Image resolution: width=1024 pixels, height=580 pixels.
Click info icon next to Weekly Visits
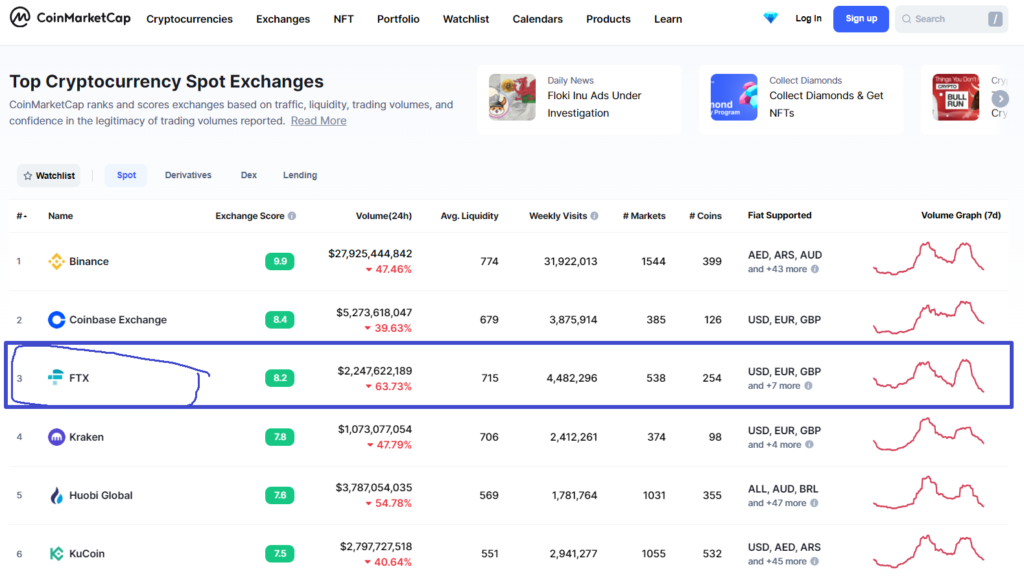(x=594, y=216)
